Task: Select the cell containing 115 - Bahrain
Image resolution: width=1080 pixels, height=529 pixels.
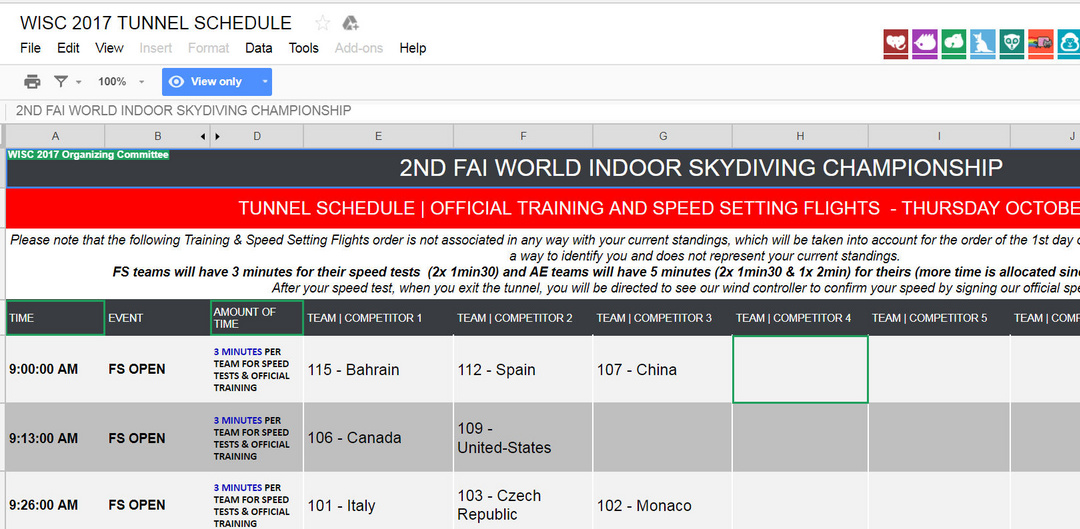Action: tap(378, 370)
